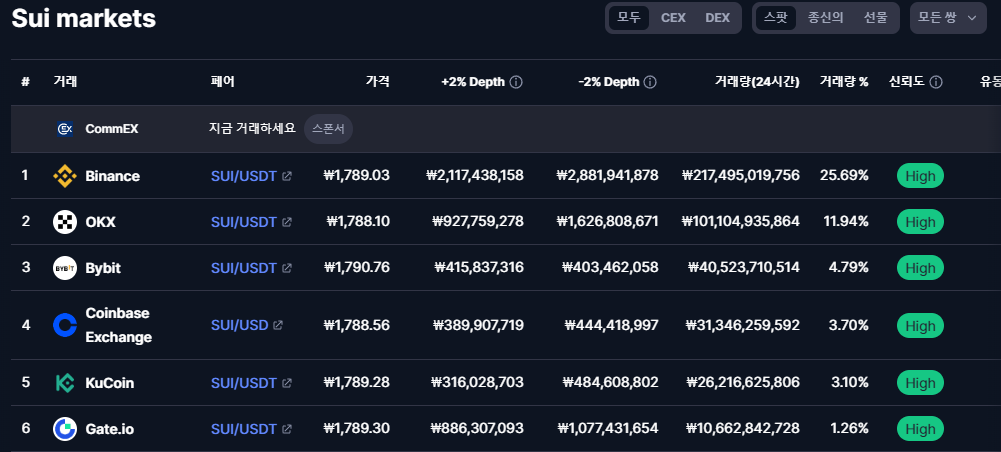
Task: Click the OKX exchange logo icon
Action: coord(65,222)
